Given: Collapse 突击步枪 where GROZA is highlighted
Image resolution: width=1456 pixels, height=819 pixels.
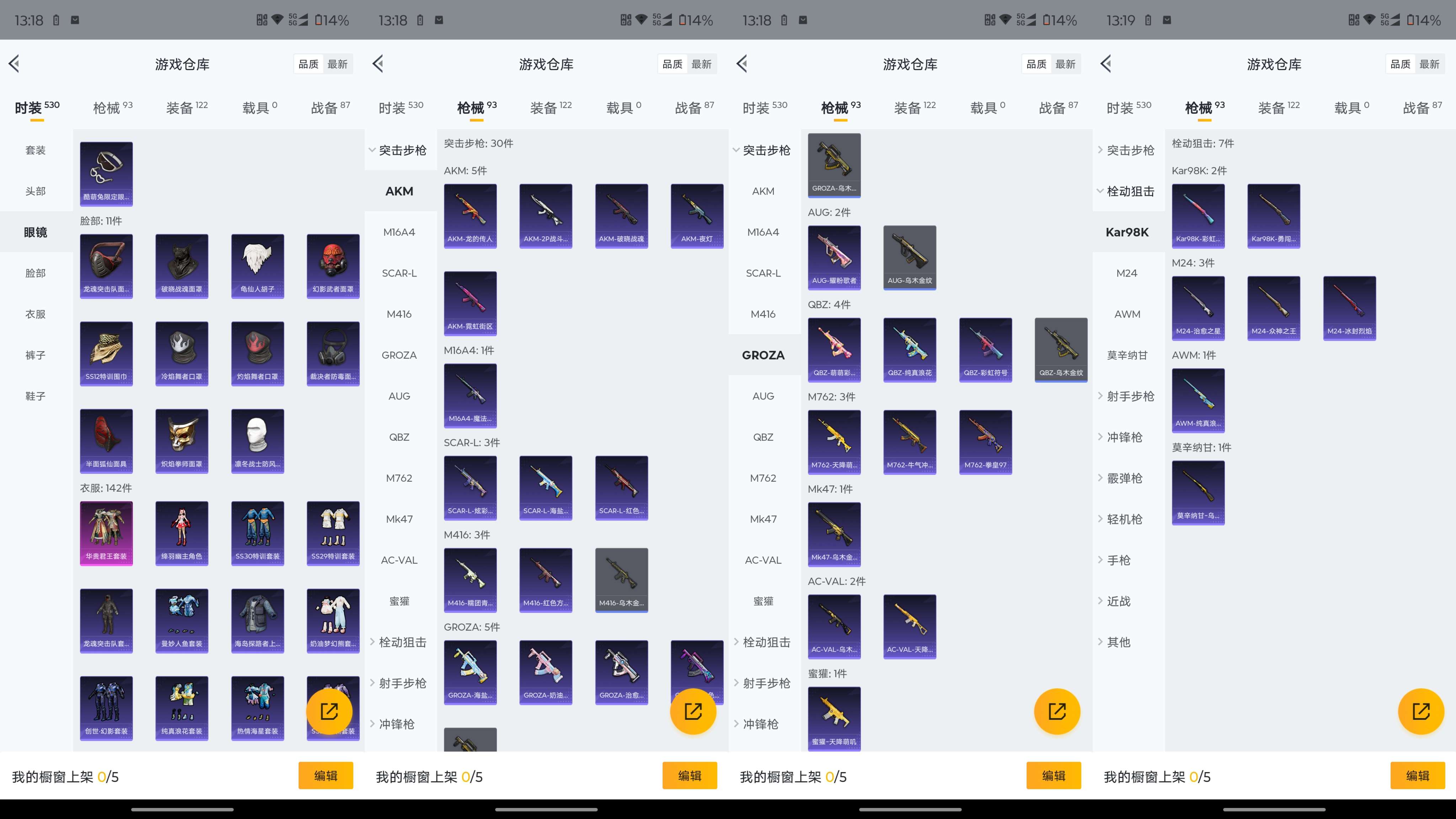Looking at the screenshot, I should (765, 150).
